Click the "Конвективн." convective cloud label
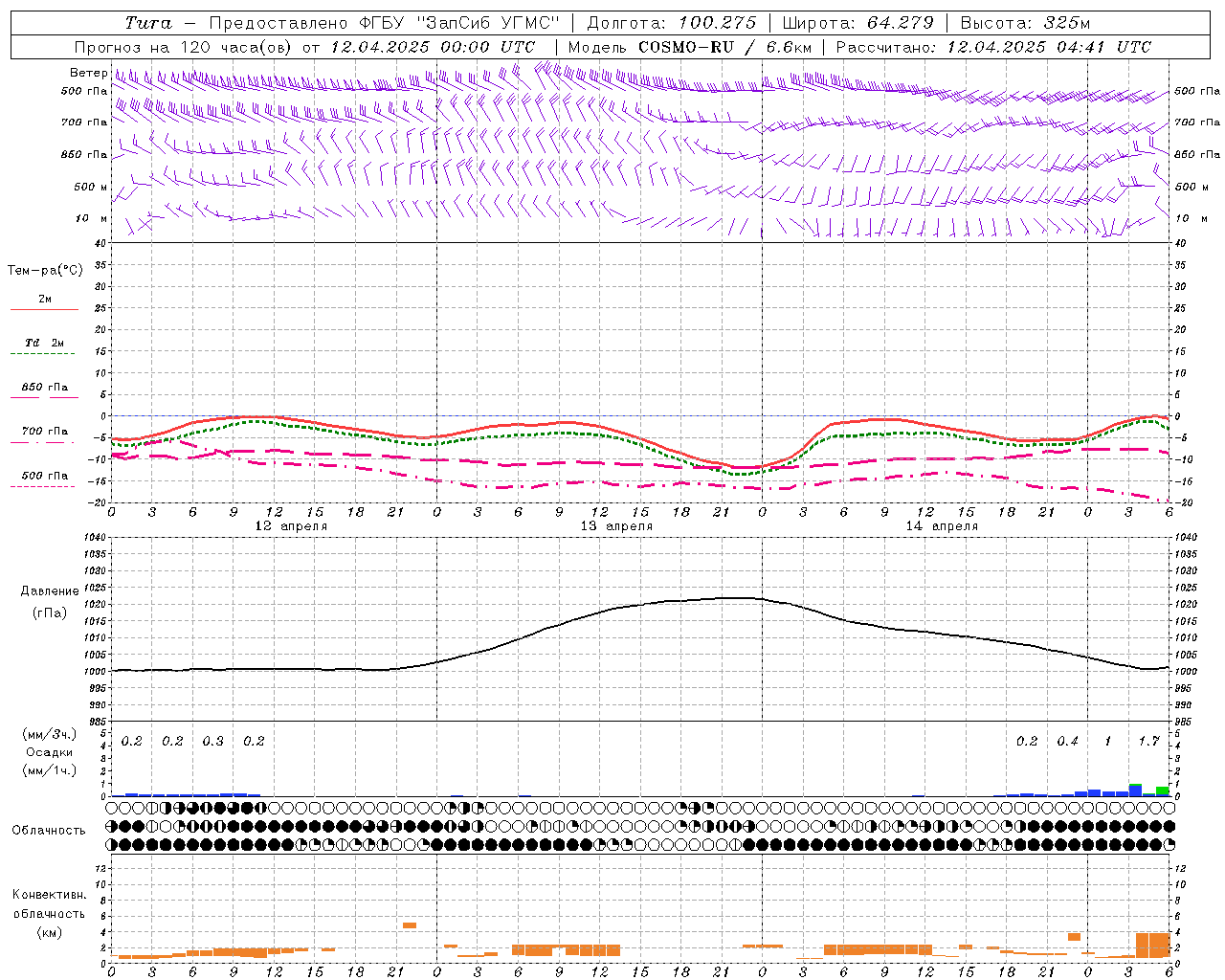Viewport: 1225px width, 980px height. [49, 895]
